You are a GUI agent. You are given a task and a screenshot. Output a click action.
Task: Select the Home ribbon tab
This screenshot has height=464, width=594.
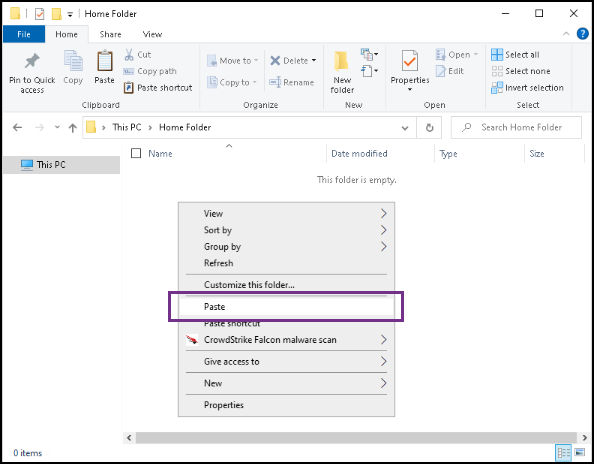coord(66,34)
